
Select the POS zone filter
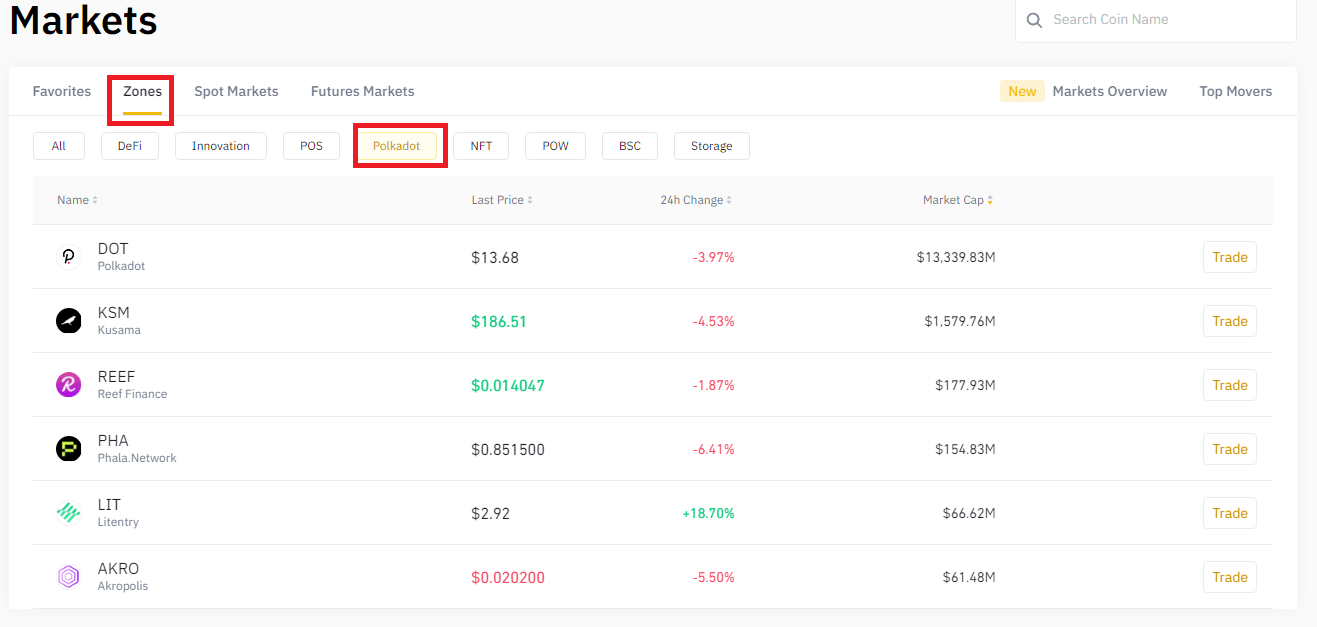coord(311,146)
